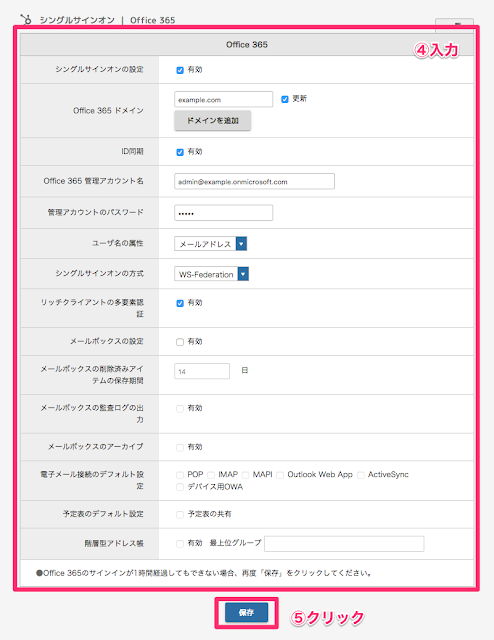Enable メールボックスの設定 checkbox
This screenshot has height=640, width=494.
point(180,342)
